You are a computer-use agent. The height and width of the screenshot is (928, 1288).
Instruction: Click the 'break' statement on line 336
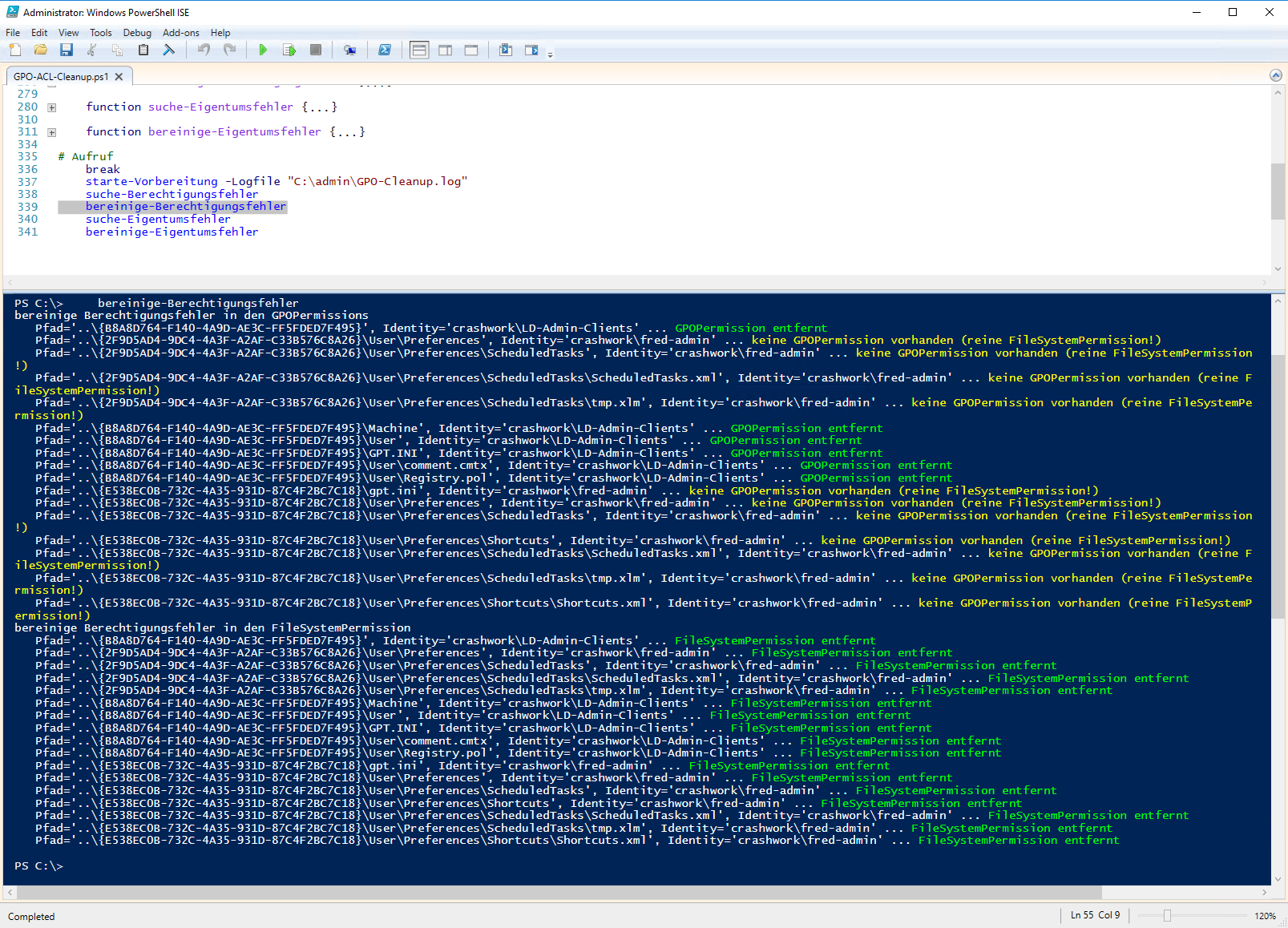point(103,169)
